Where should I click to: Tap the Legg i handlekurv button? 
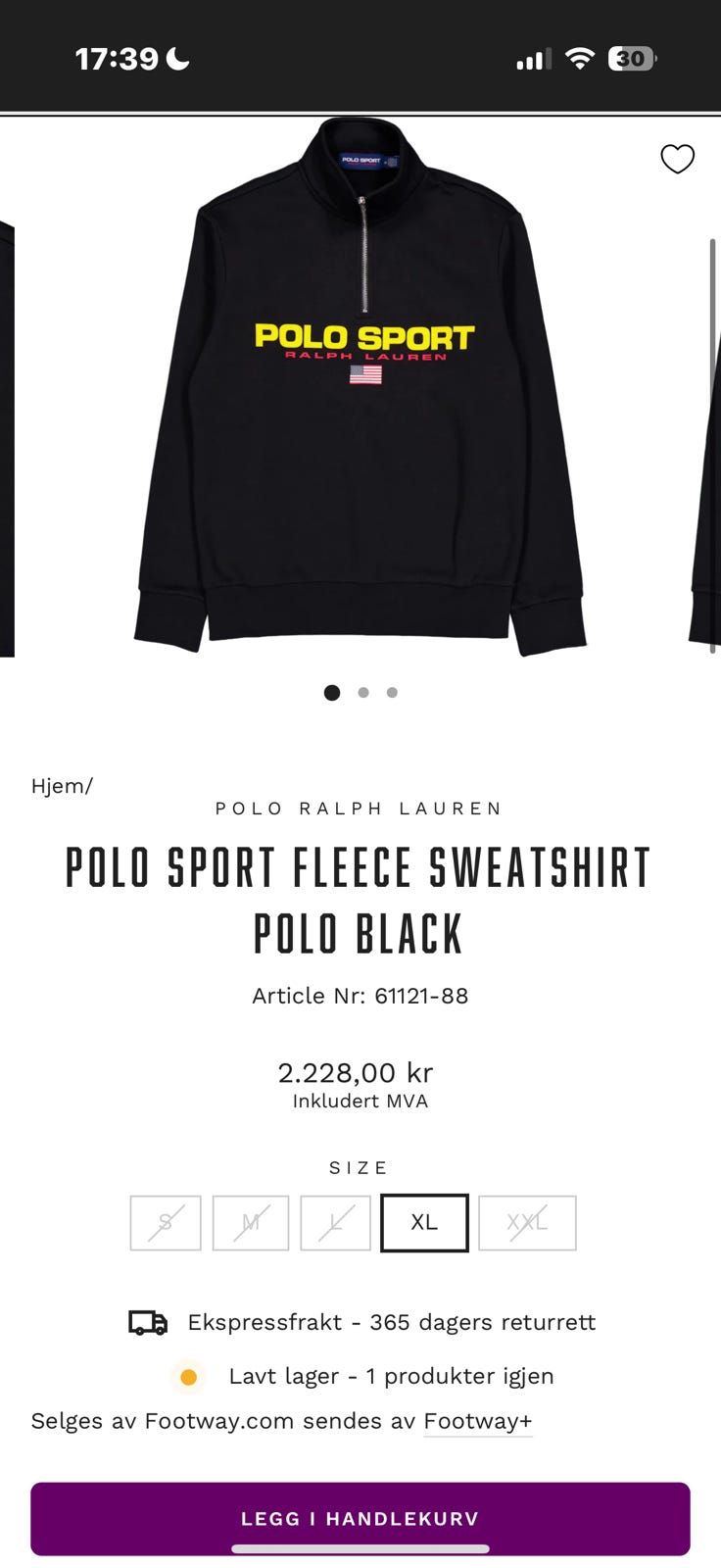pyautogui.click(x=360, y=1519)
